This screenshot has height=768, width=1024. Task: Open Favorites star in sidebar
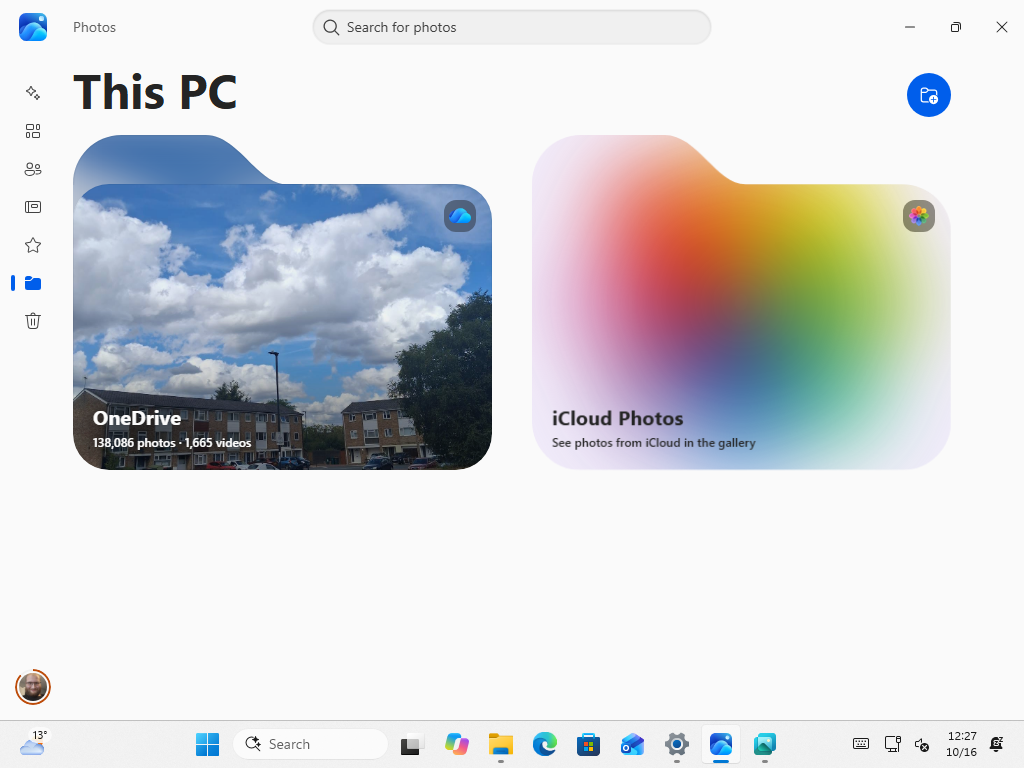pyautogui.click(x=33, y=246)
